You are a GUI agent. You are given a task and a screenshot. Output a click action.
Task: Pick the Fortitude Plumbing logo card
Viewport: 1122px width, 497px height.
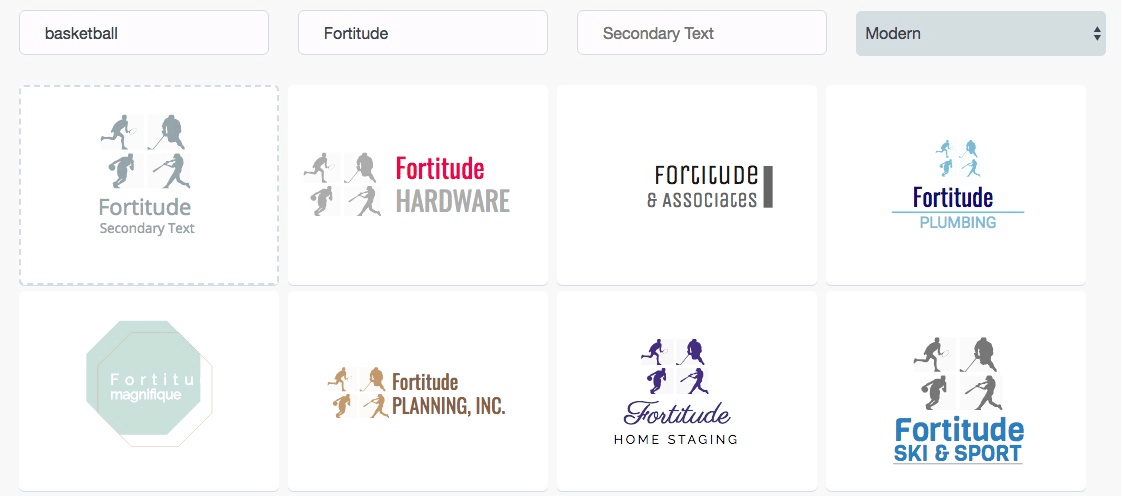(956, 185)
